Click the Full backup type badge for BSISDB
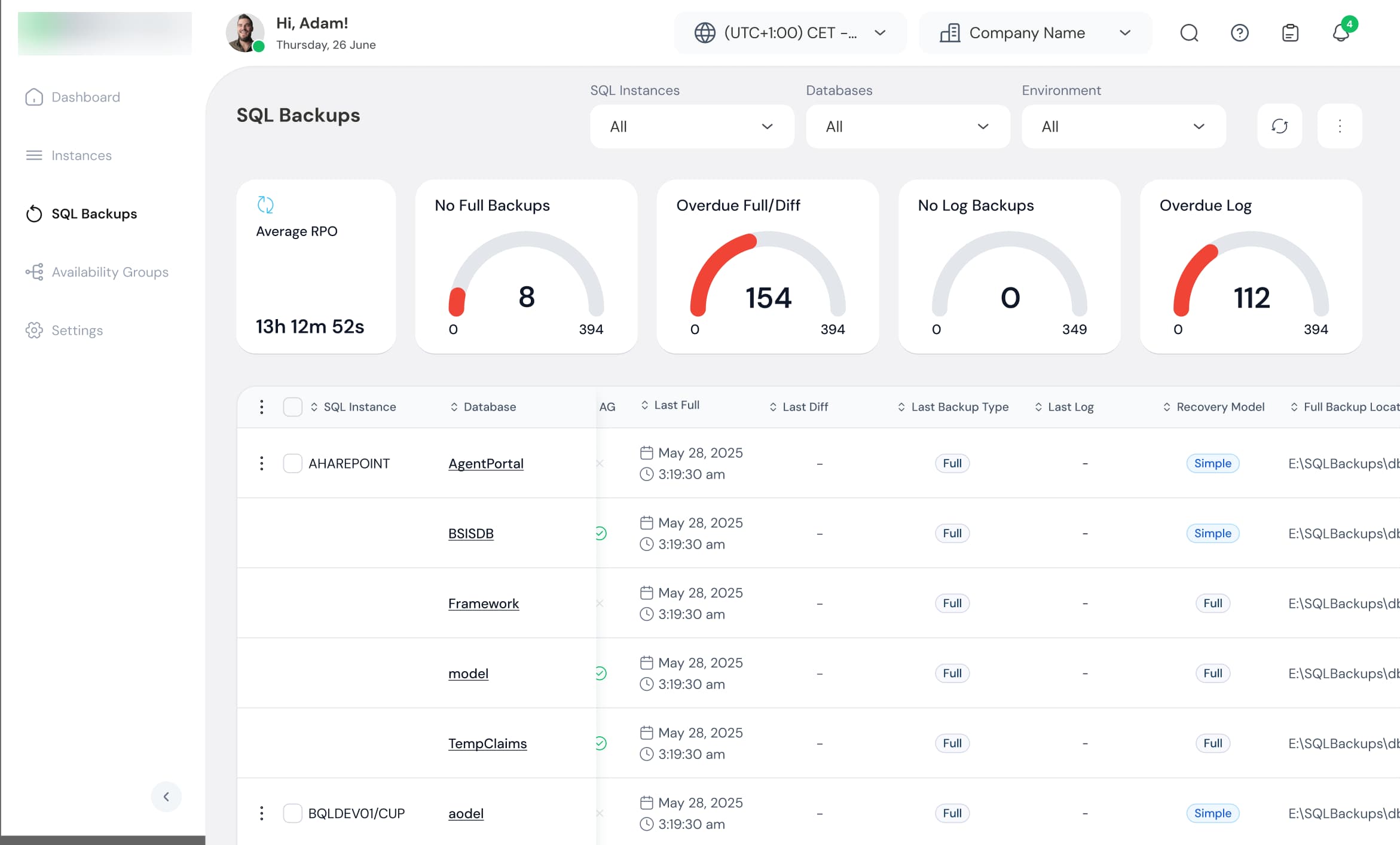Image resolution: width=1400 pixels, height=845 pixels. pos(952,533)
